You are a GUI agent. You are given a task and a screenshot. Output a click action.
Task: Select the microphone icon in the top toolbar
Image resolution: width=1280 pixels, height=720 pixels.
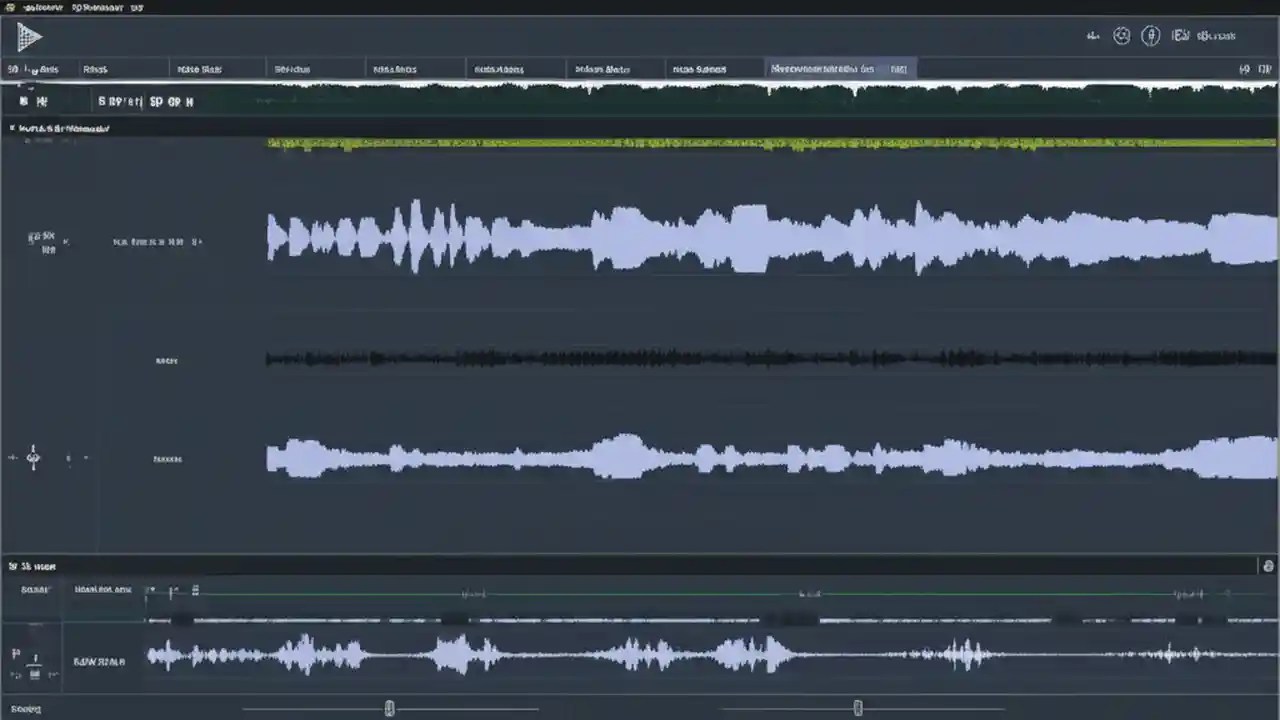coord(1151,36)
